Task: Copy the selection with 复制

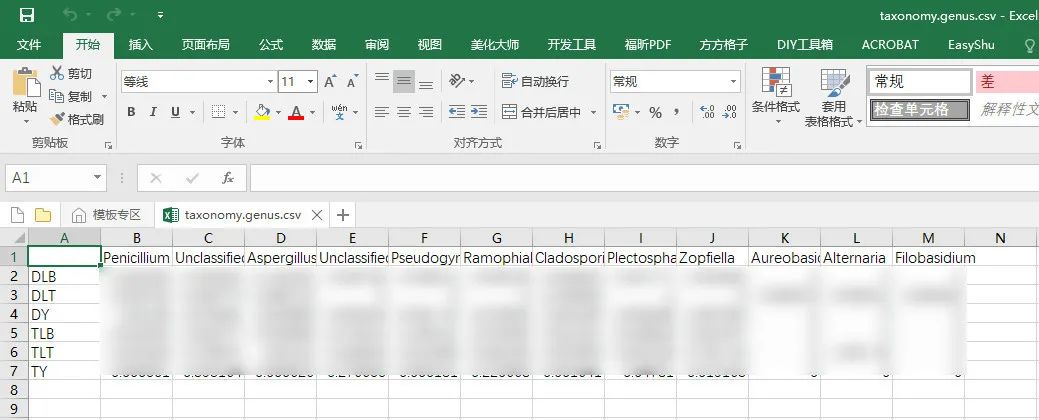Action: click(x=72, y=97)
